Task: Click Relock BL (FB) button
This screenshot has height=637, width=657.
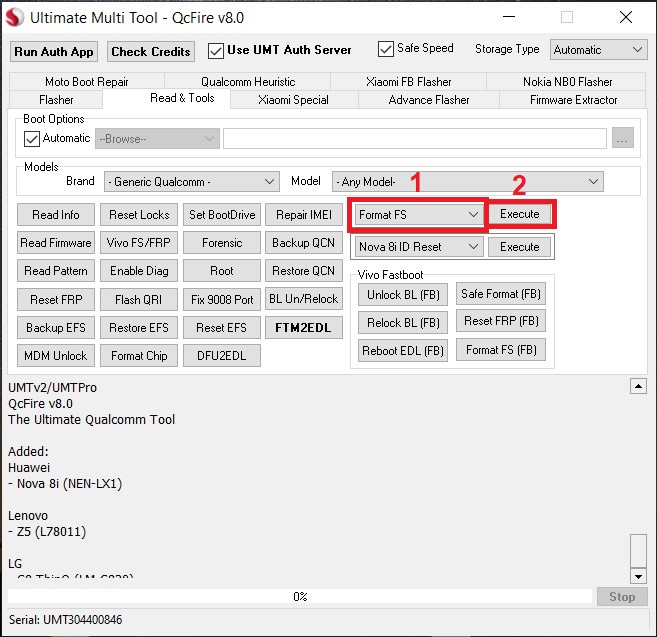Action: [x=403, y=322]
